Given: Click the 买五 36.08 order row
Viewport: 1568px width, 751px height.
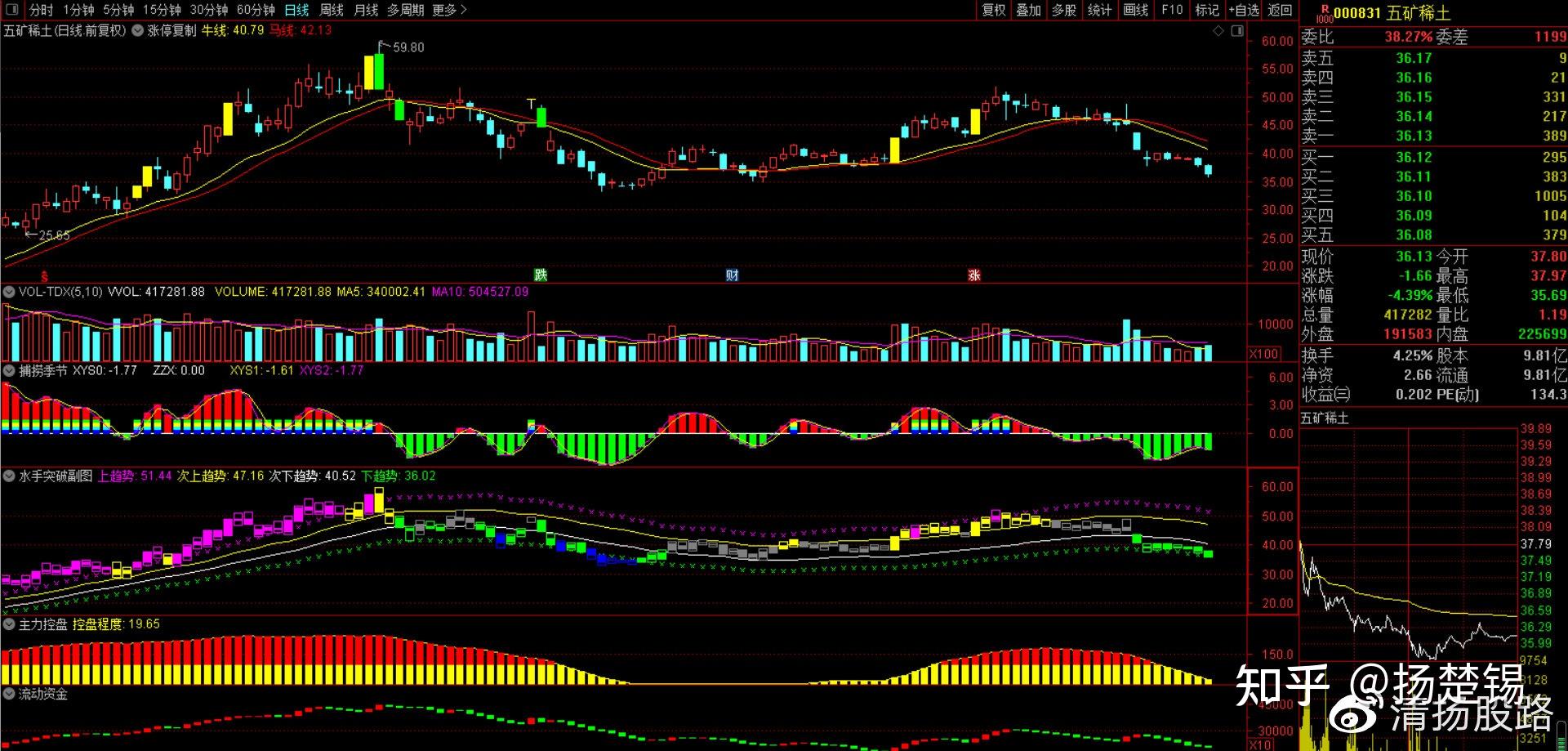Looking at the screenshot, I should pyautogui.click(x=1433, y=235).
